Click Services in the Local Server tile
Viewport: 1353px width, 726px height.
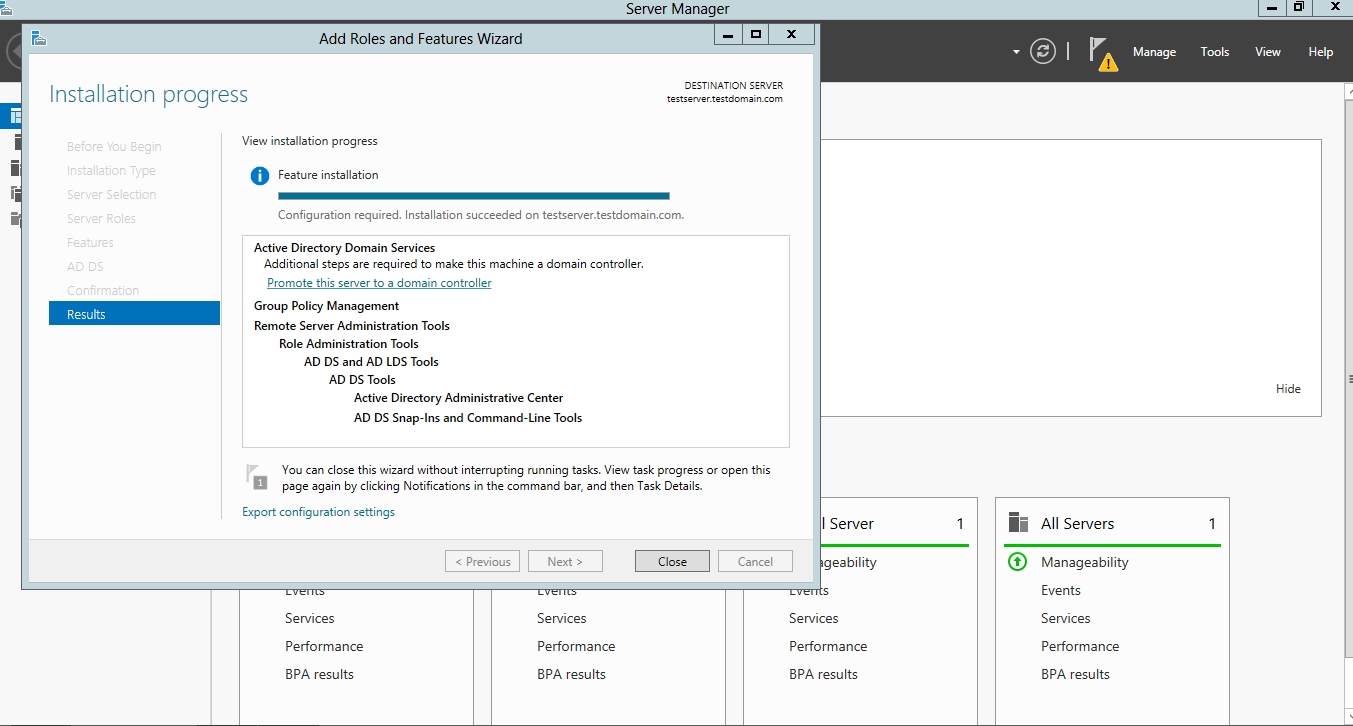pos(813,618)
